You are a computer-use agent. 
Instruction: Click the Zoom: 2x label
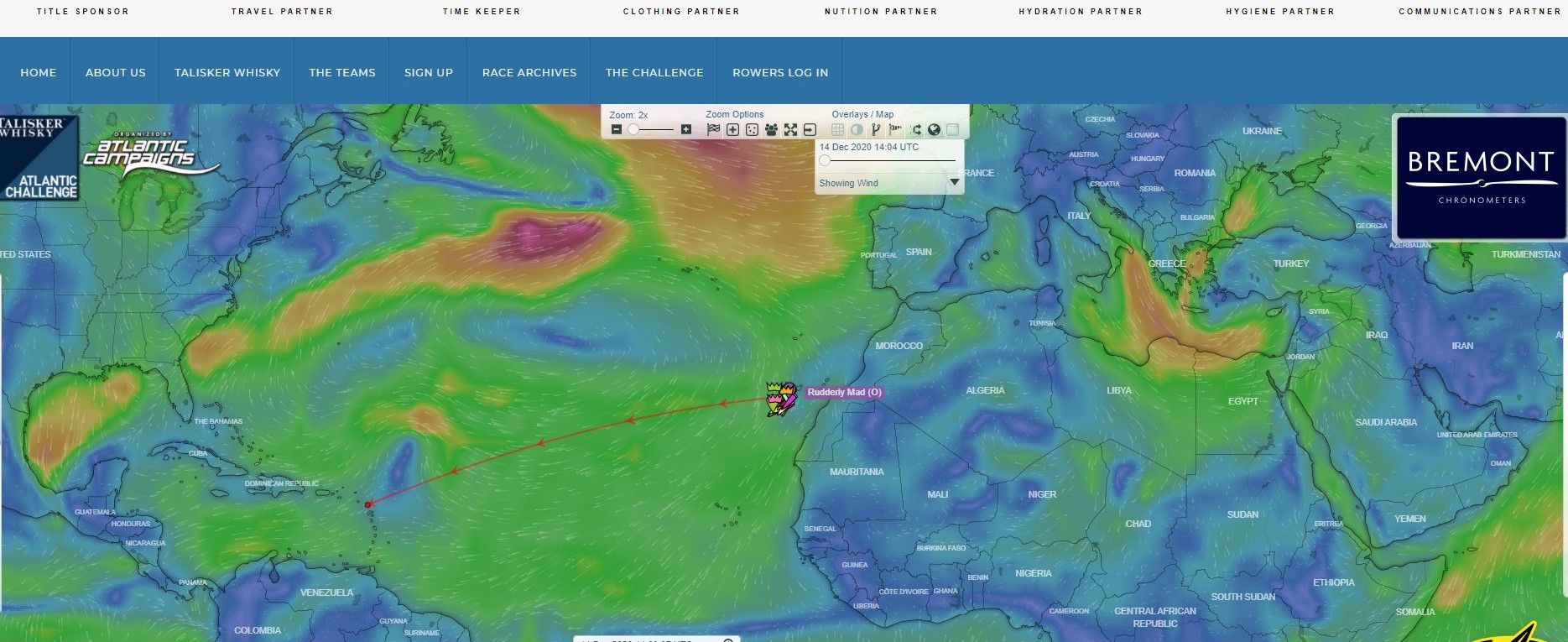click(x=628, y=115)
